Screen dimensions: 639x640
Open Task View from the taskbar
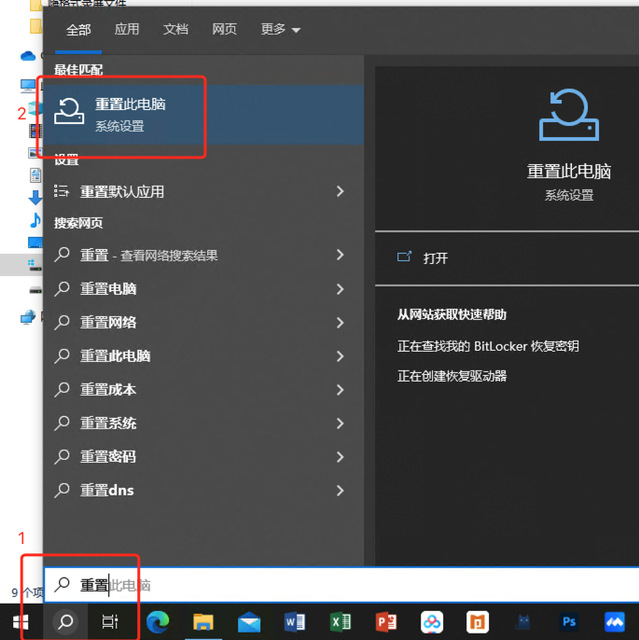pyautogui.click(x=110, y=622)
